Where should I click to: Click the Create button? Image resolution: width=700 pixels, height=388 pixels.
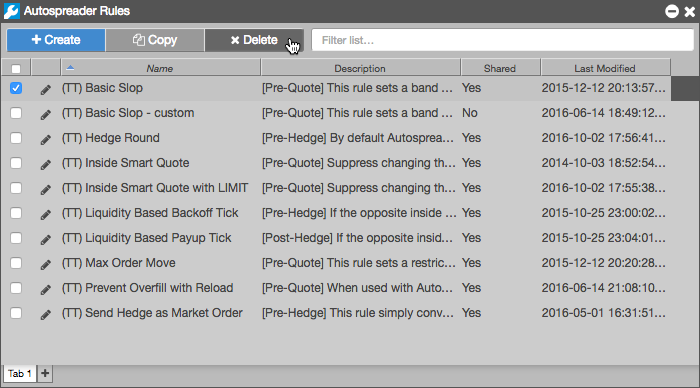[56, 40]
